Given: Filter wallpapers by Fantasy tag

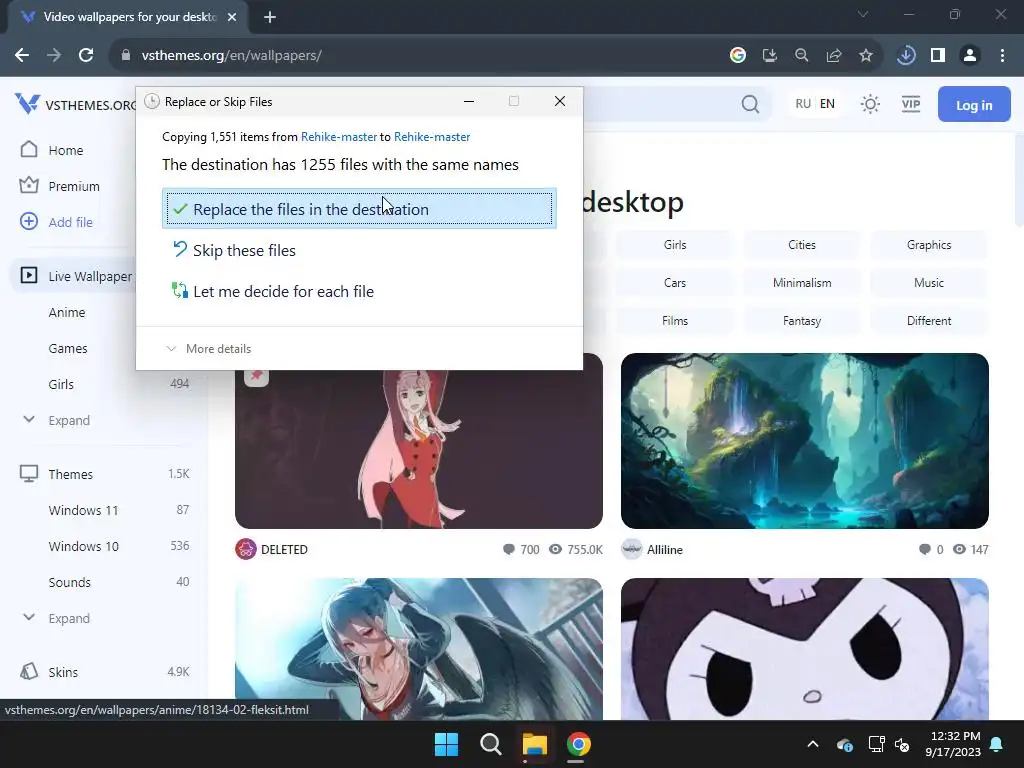Looking at the screenshot, I should (x=801, y=321).
